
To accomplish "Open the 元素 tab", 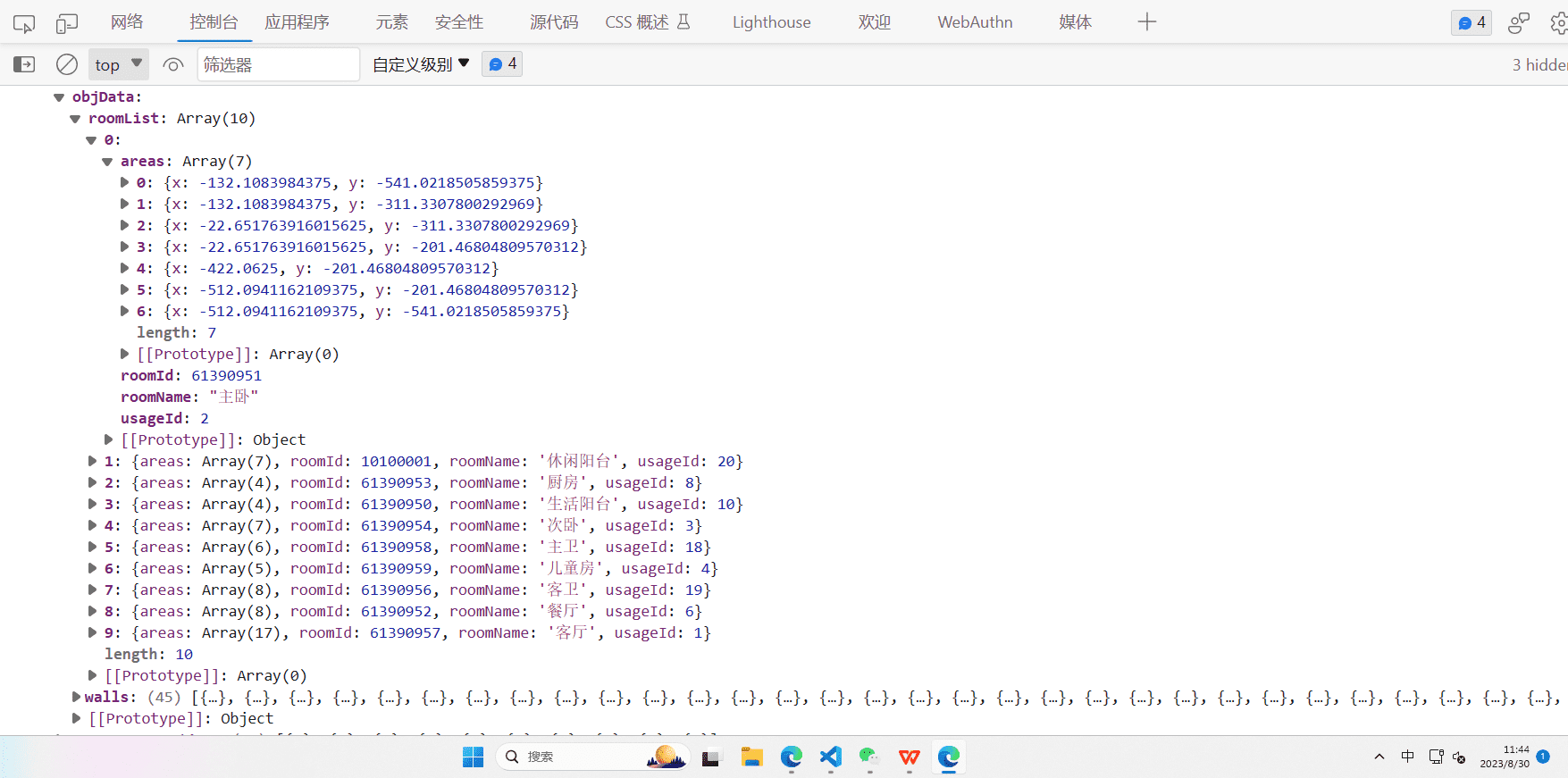I will 391,22.
